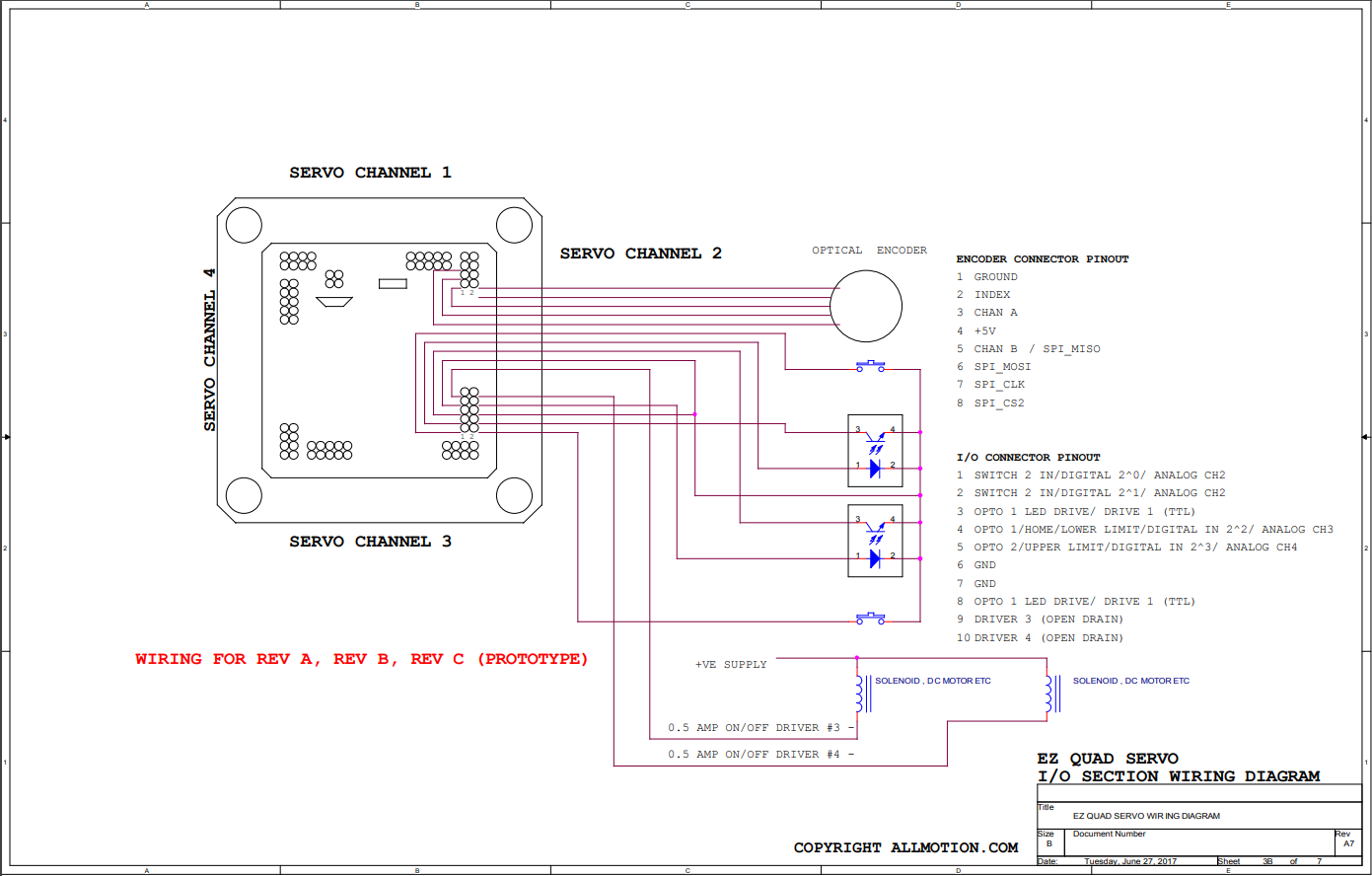1372x876 pixels.
Task: Select the date Tuesday, June 27, 2017
Action: (x=1130, y=862)
